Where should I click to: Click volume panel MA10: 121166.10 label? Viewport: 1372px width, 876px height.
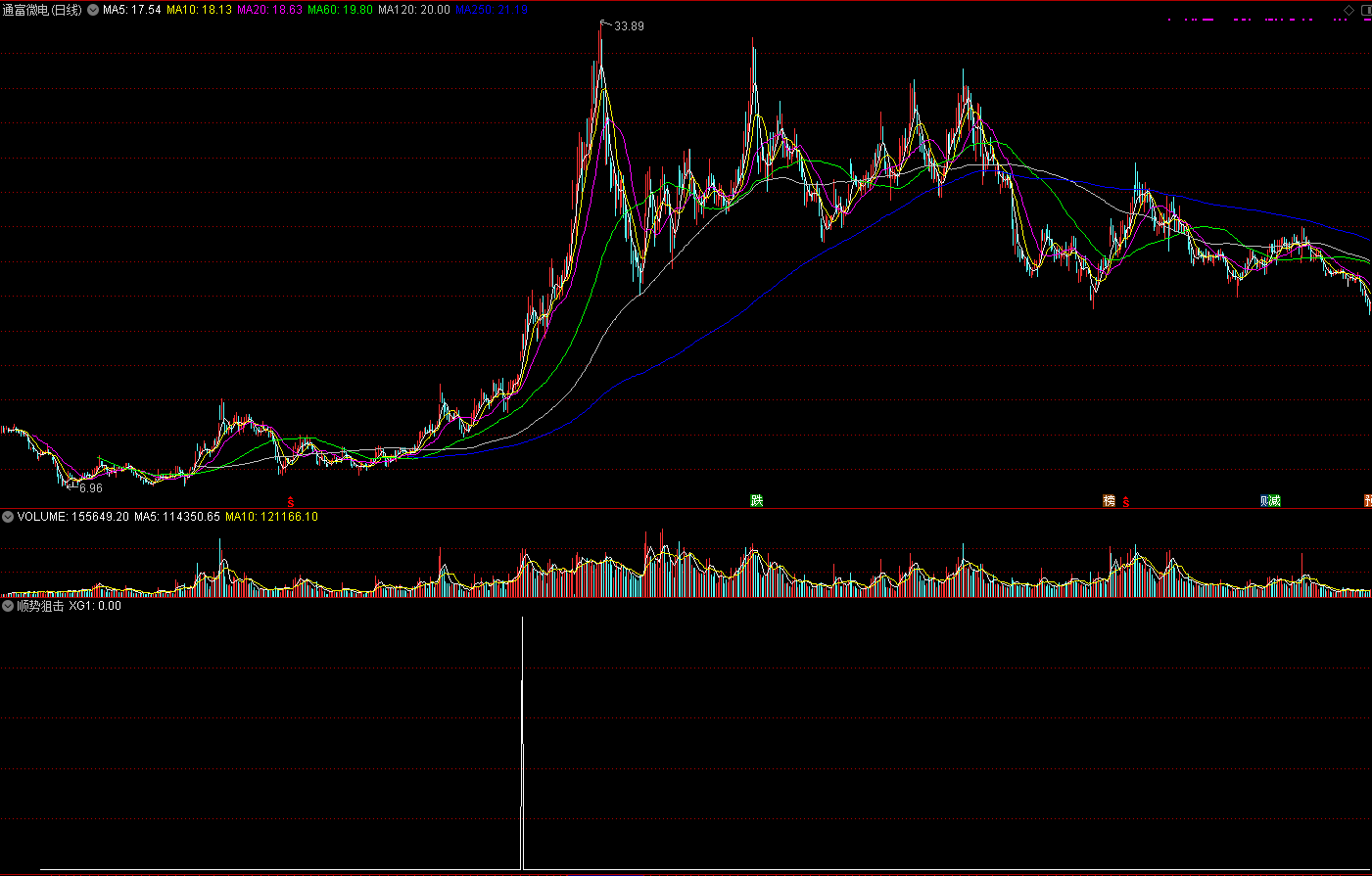coord(271,517)
